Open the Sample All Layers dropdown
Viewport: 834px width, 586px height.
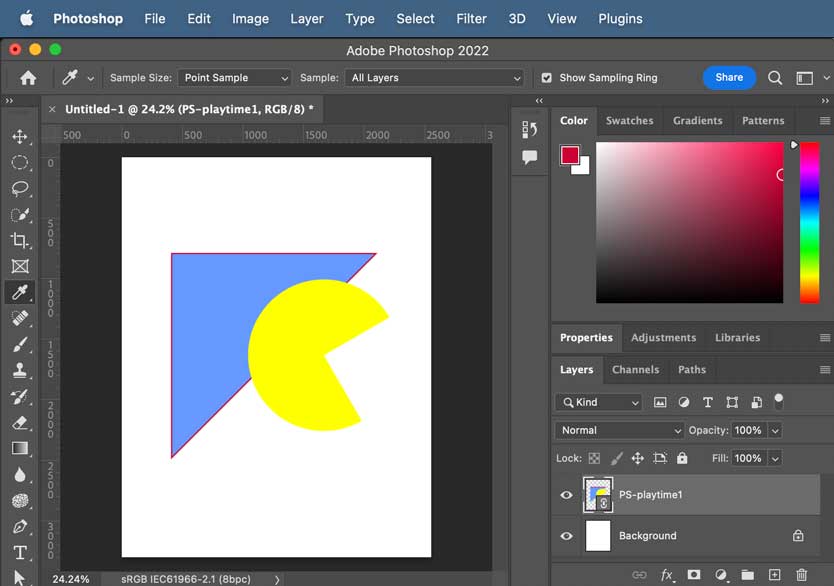(435, 78)
